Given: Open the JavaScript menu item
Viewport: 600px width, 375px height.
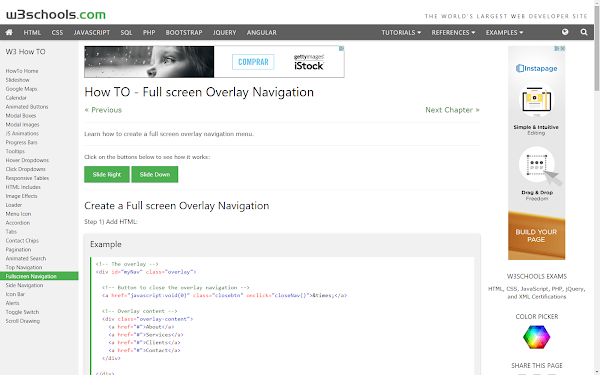Looking at the screenshot, I should (x=92, y=33).
